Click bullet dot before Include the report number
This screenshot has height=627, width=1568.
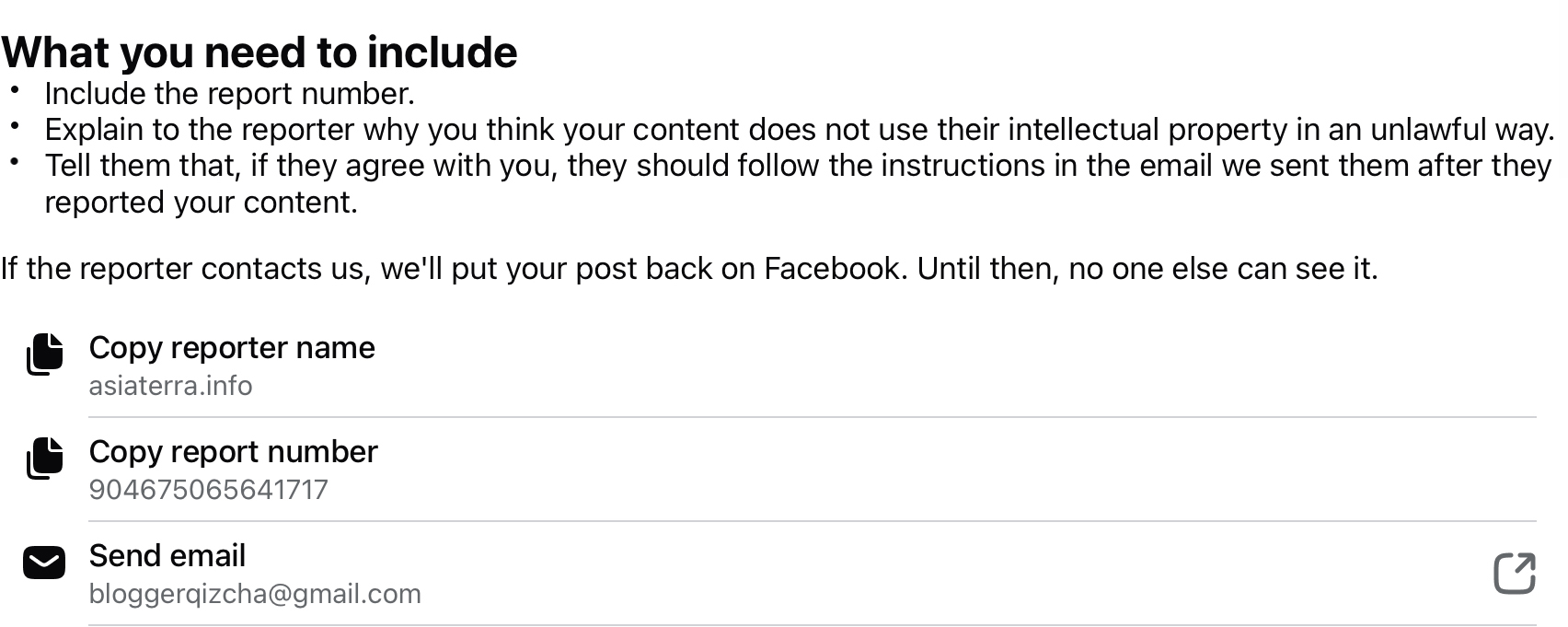click(x=15, y=90)
